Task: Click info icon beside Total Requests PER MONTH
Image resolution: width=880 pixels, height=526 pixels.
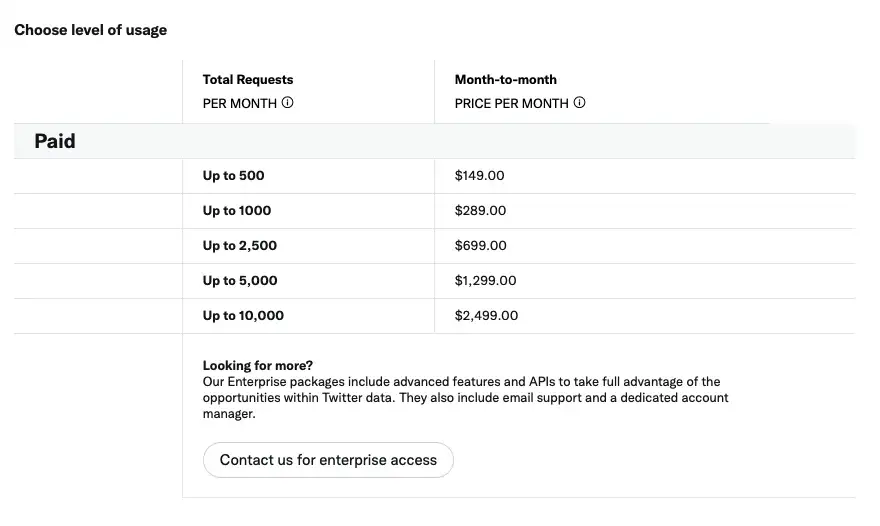Action: [x=288, y=103]
